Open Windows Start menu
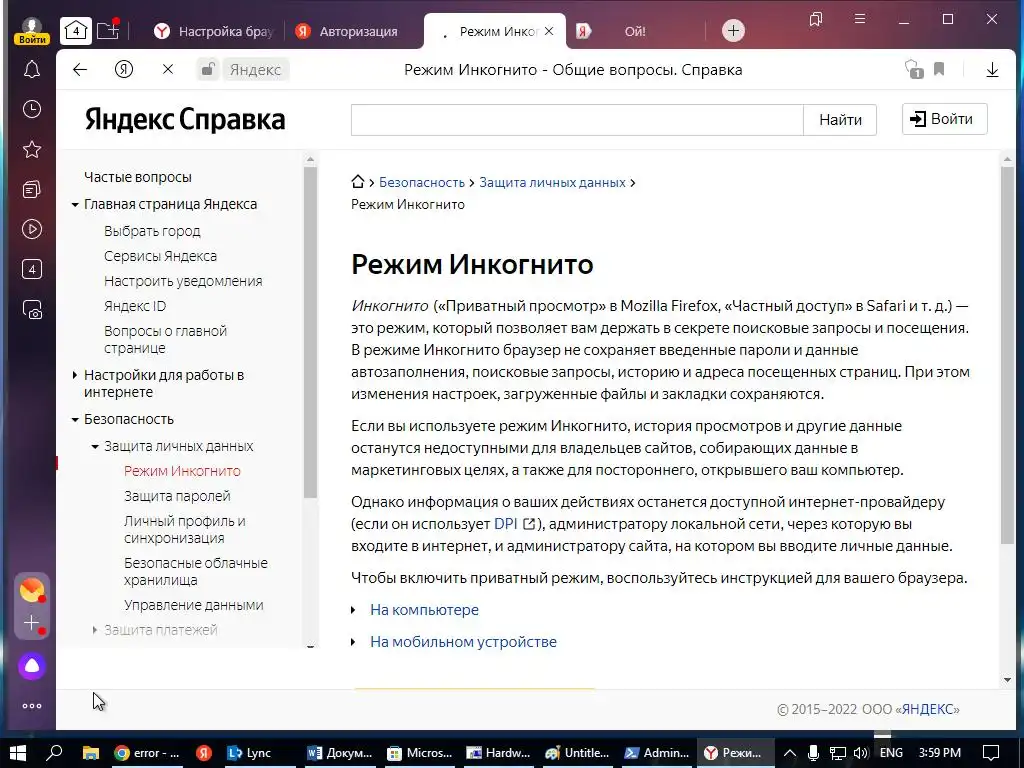 (x=18, y=752)
